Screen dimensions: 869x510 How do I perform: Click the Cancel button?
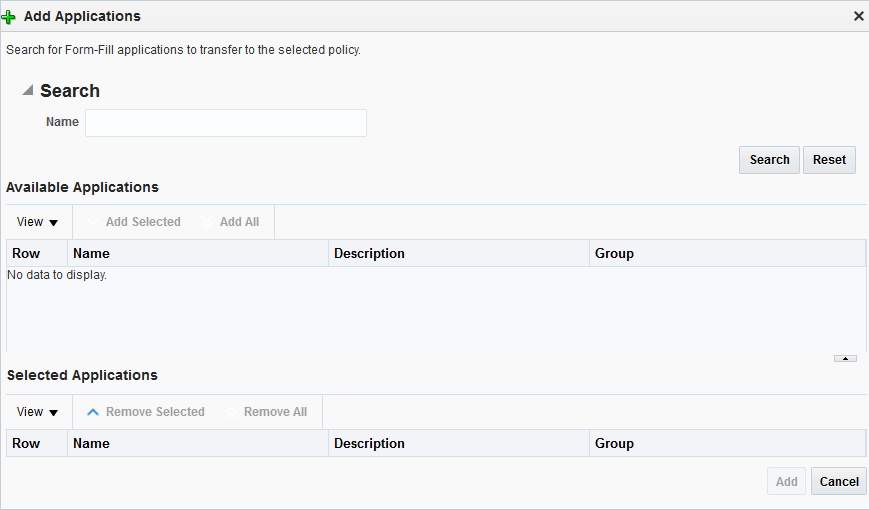pyautogui.click(x=839, y=481)
